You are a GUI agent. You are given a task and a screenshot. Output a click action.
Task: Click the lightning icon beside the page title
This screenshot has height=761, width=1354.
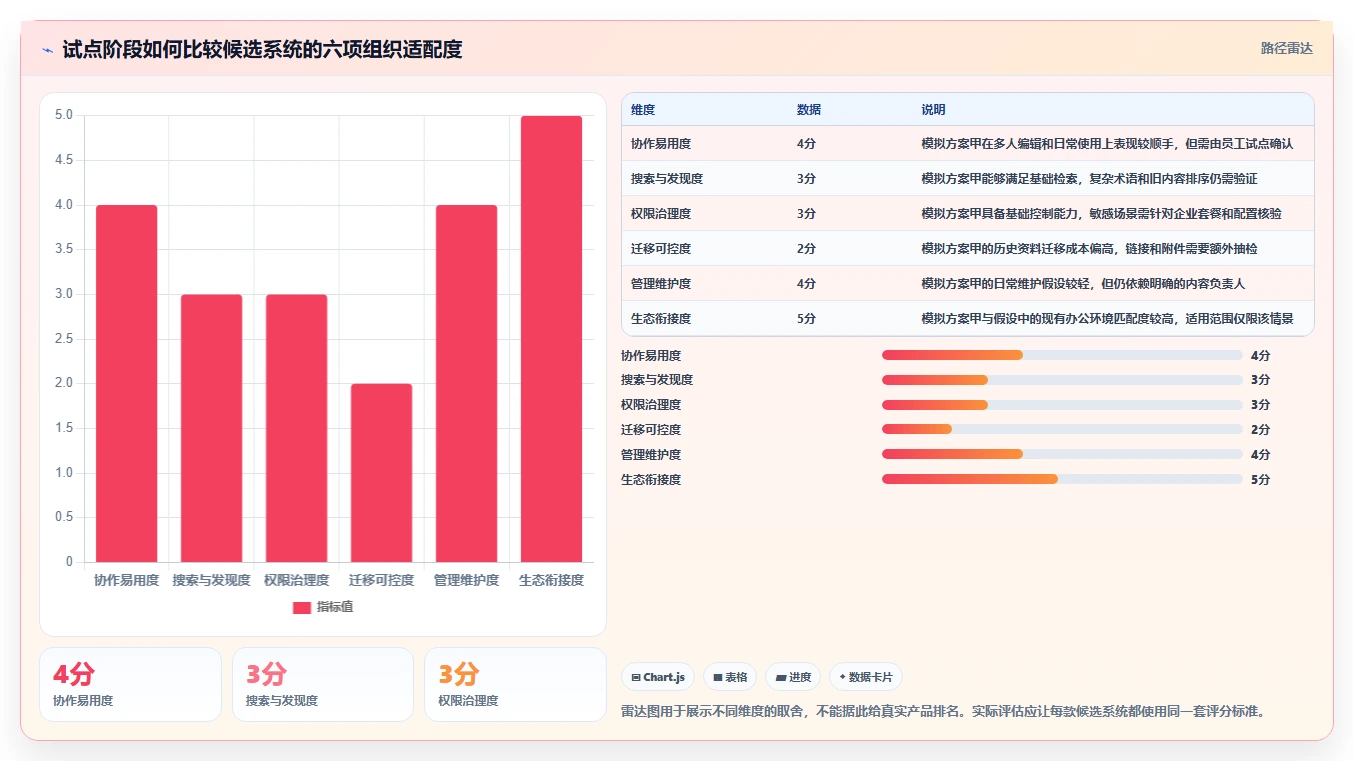[x=48, y=50]
